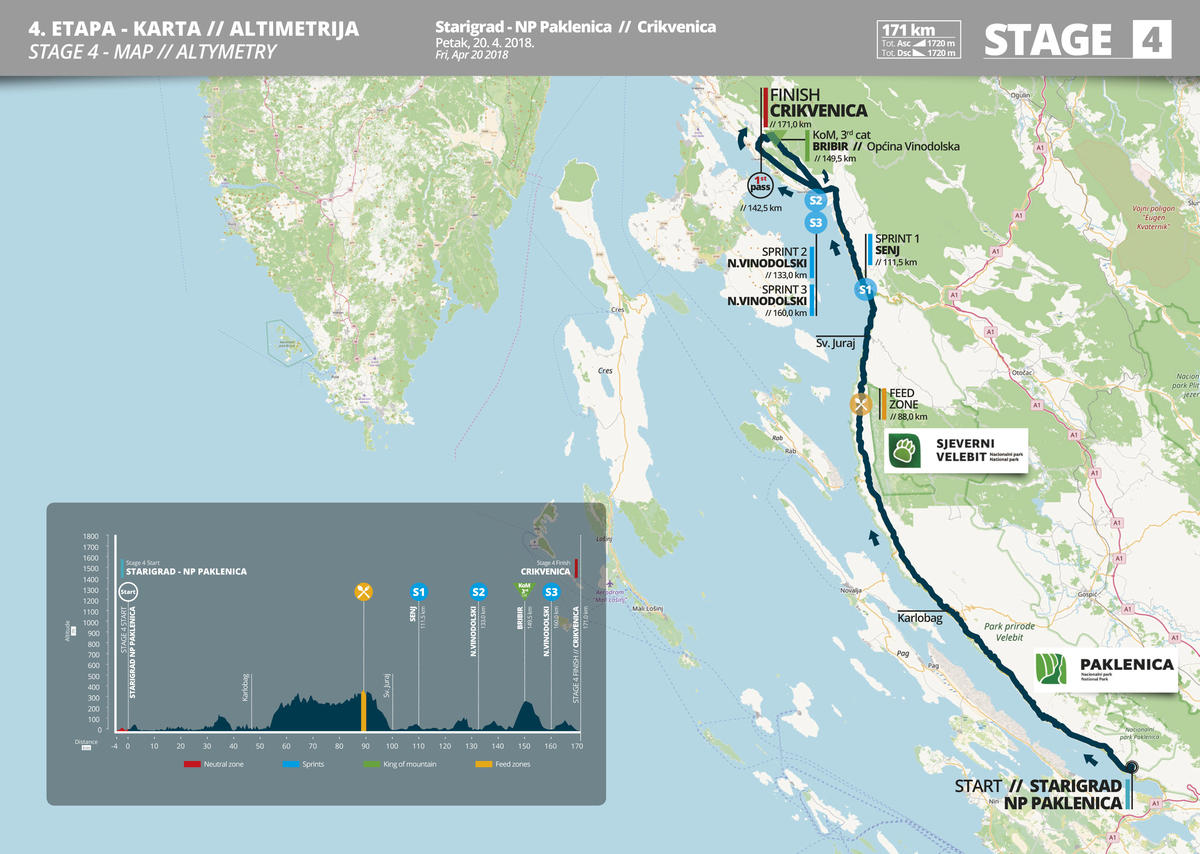Screen dimensions: 1200x854
Task: Click the S3 badge in the altitude profile
Action: coord(551,591)
